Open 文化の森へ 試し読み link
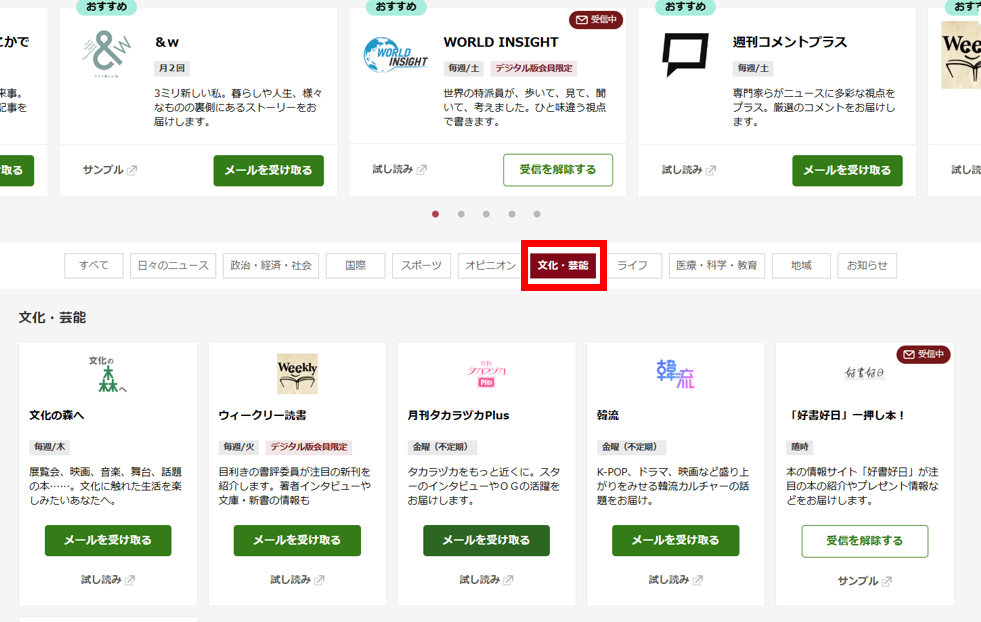Viewport: 981px width, 622px height. point(101,580)
